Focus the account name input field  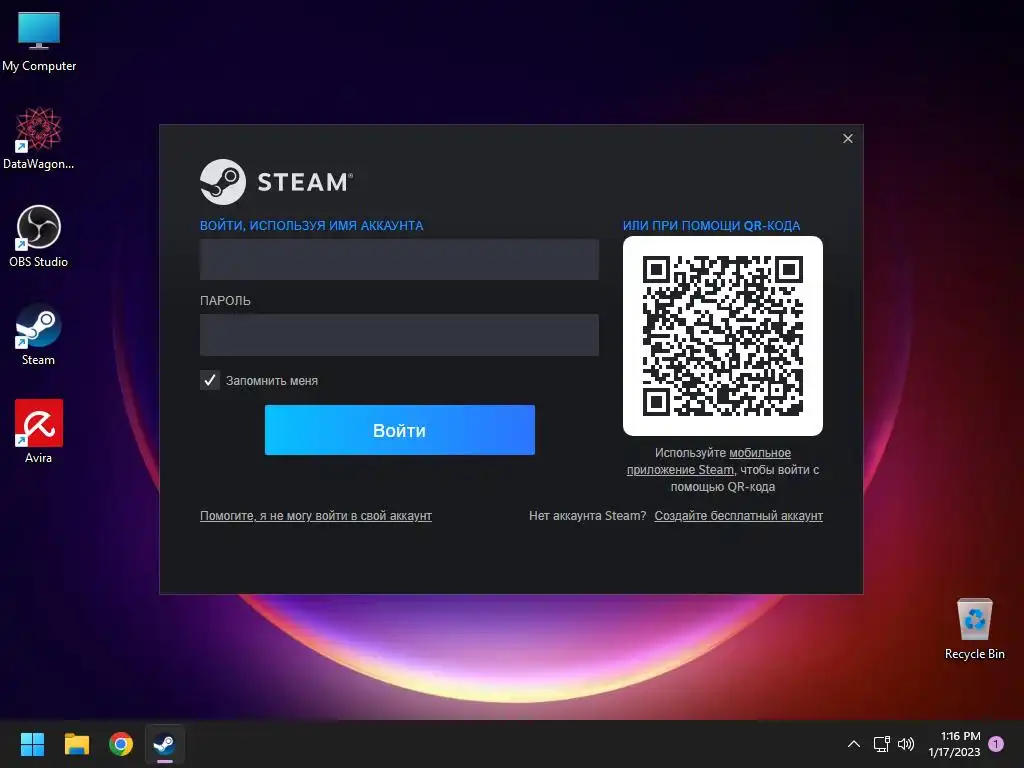(x=399, y=259)
